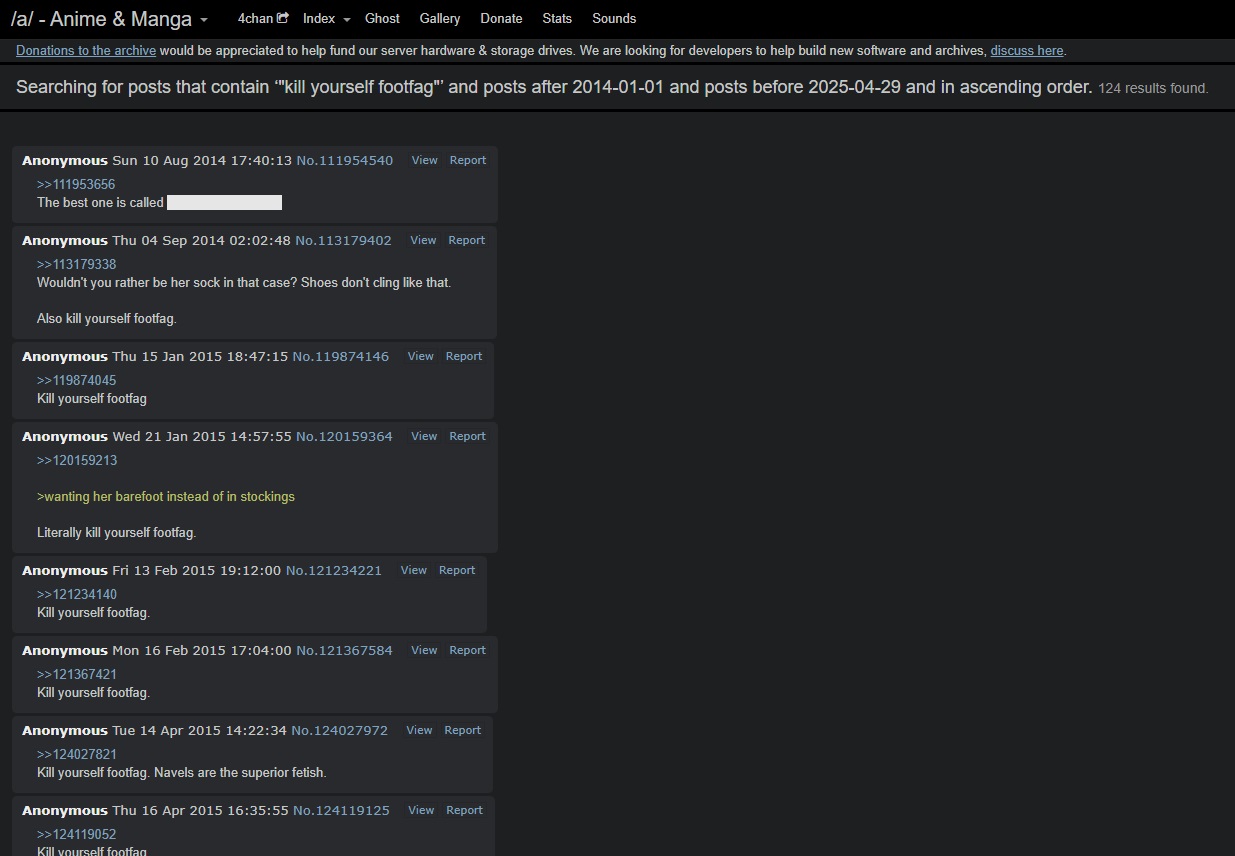
Task: Reveal the spoiler text in first post
Action: 224,202
